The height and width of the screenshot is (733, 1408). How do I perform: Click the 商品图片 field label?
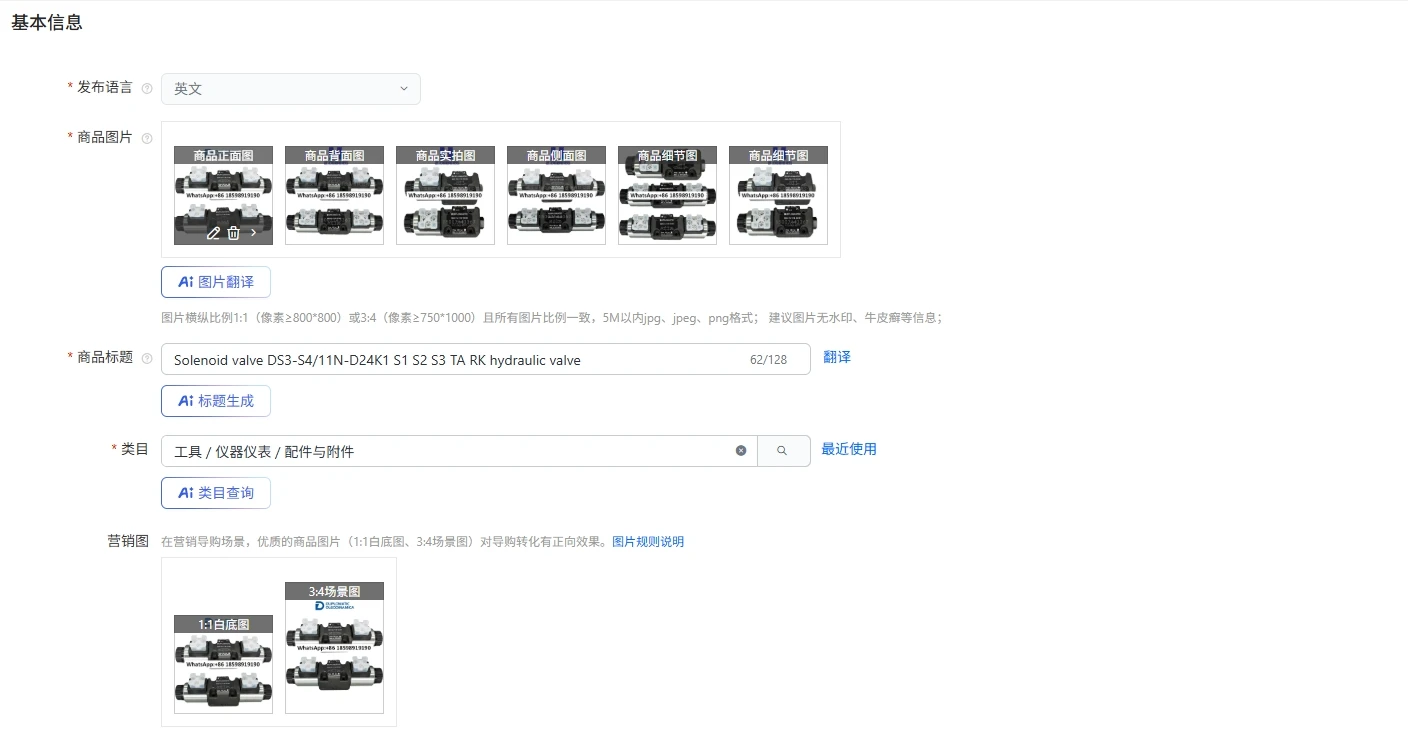(105, 137)
